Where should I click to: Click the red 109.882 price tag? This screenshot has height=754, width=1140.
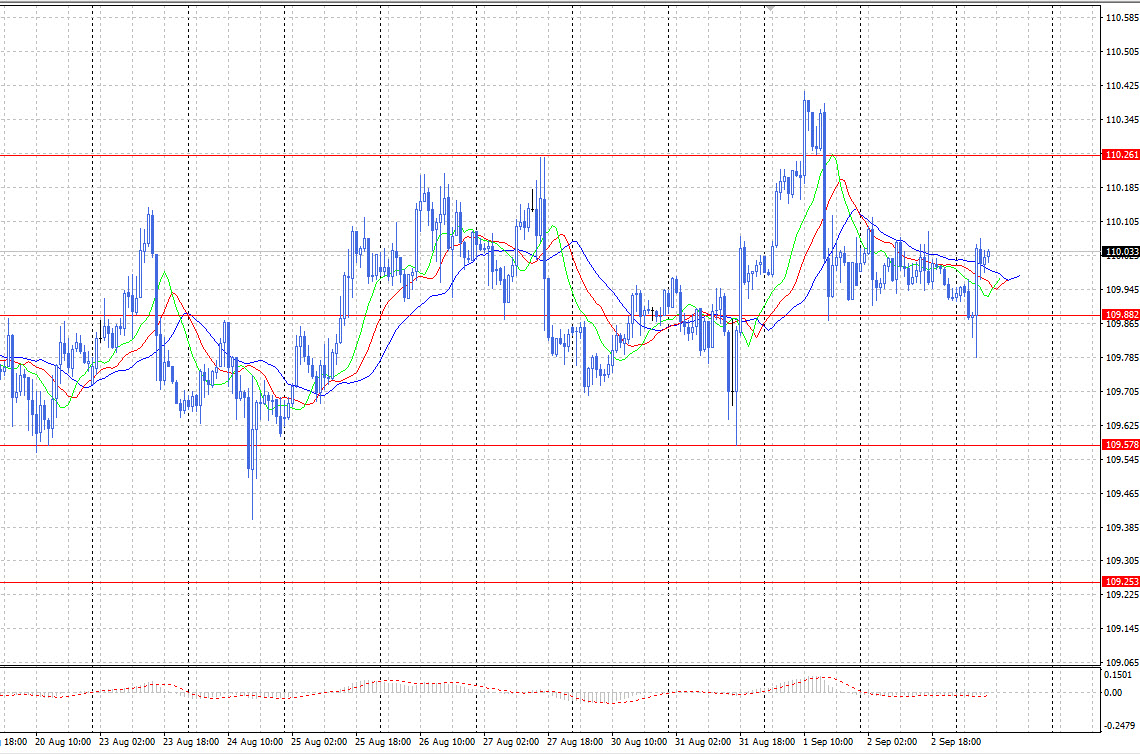(x=1121, y=315)
